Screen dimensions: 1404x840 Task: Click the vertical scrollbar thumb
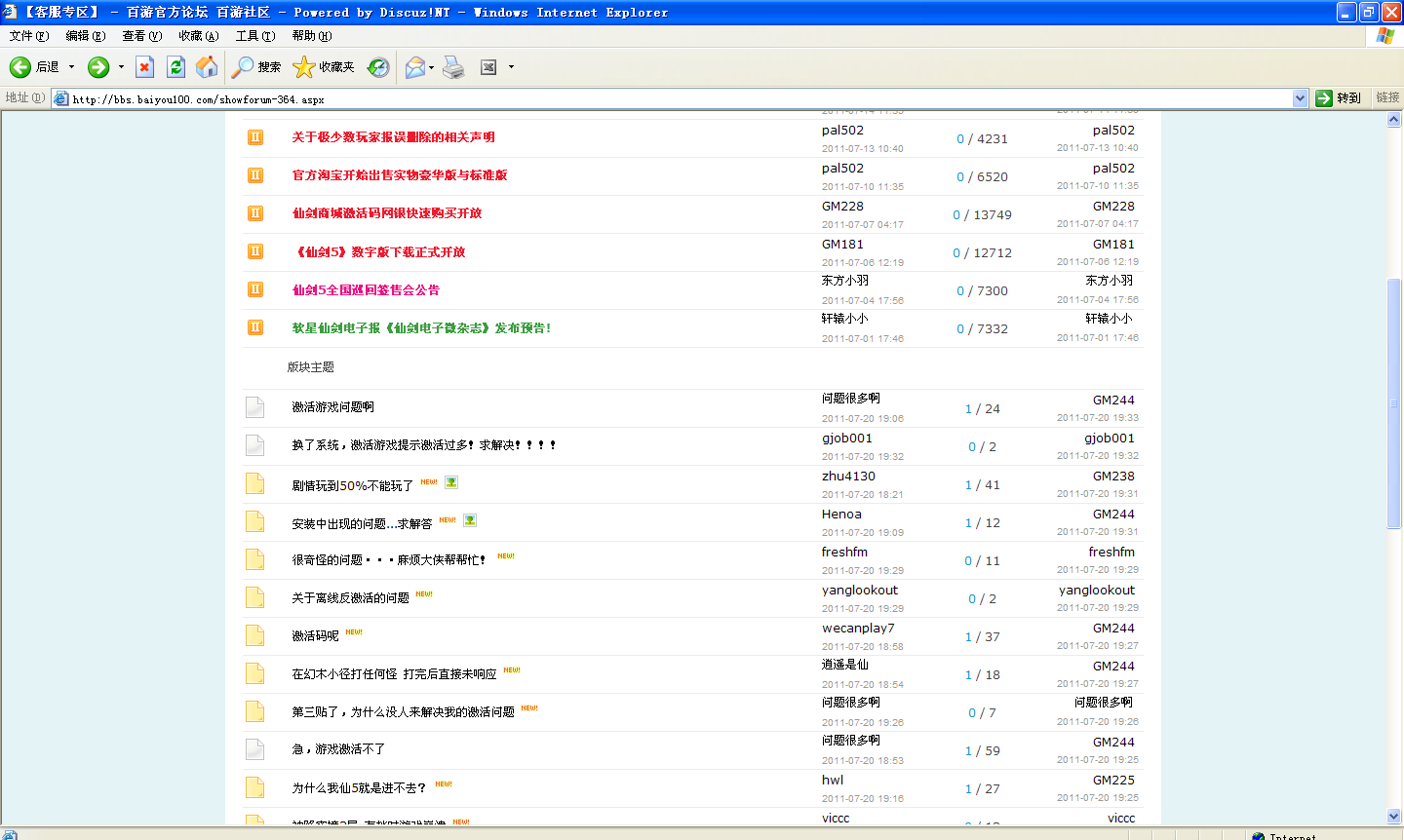tap(1394, 403)
